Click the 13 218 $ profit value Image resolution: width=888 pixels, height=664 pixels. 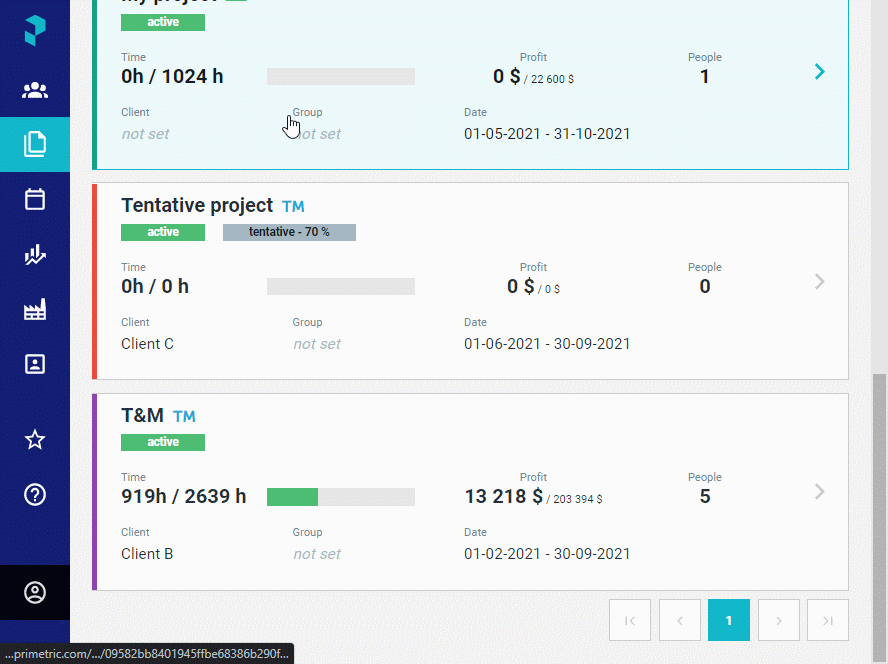click(503, 496)
